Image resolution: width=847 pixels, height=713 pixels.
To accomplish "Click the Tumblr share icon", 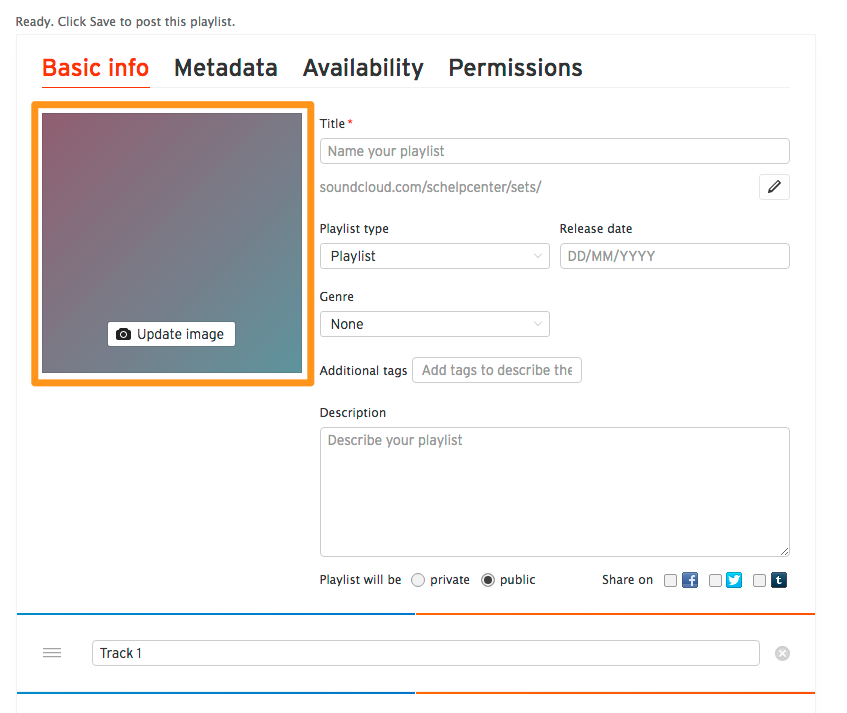I will pos(779,580).
